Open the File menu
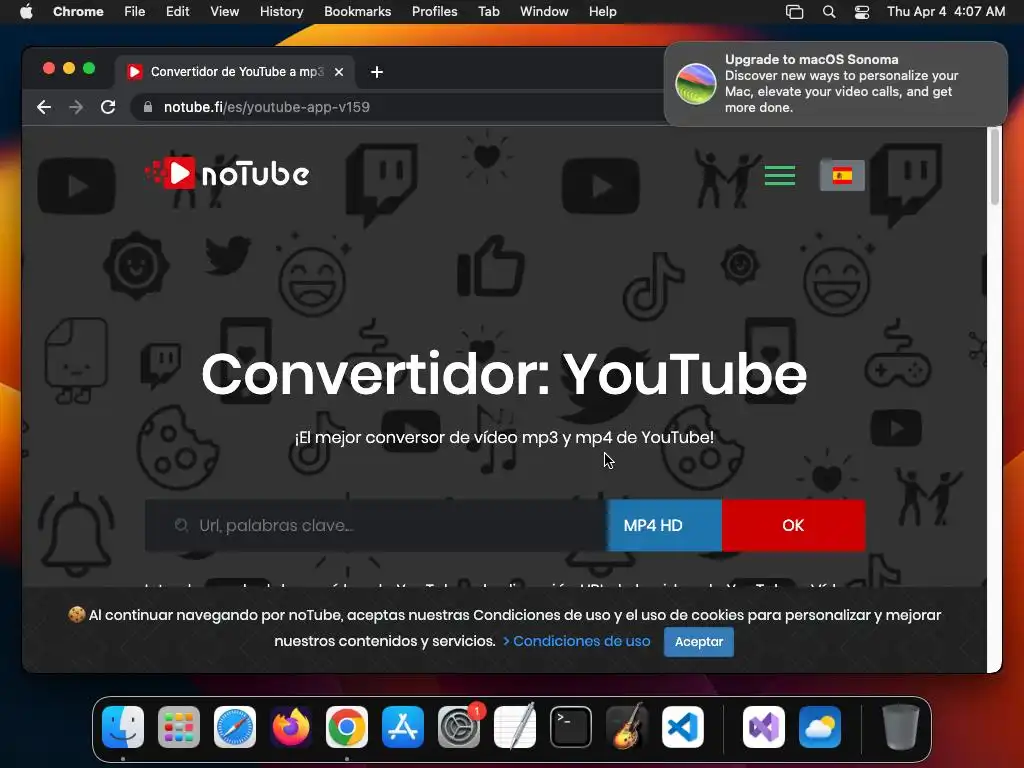1024x768 pixels. click(x=135, y=12)
